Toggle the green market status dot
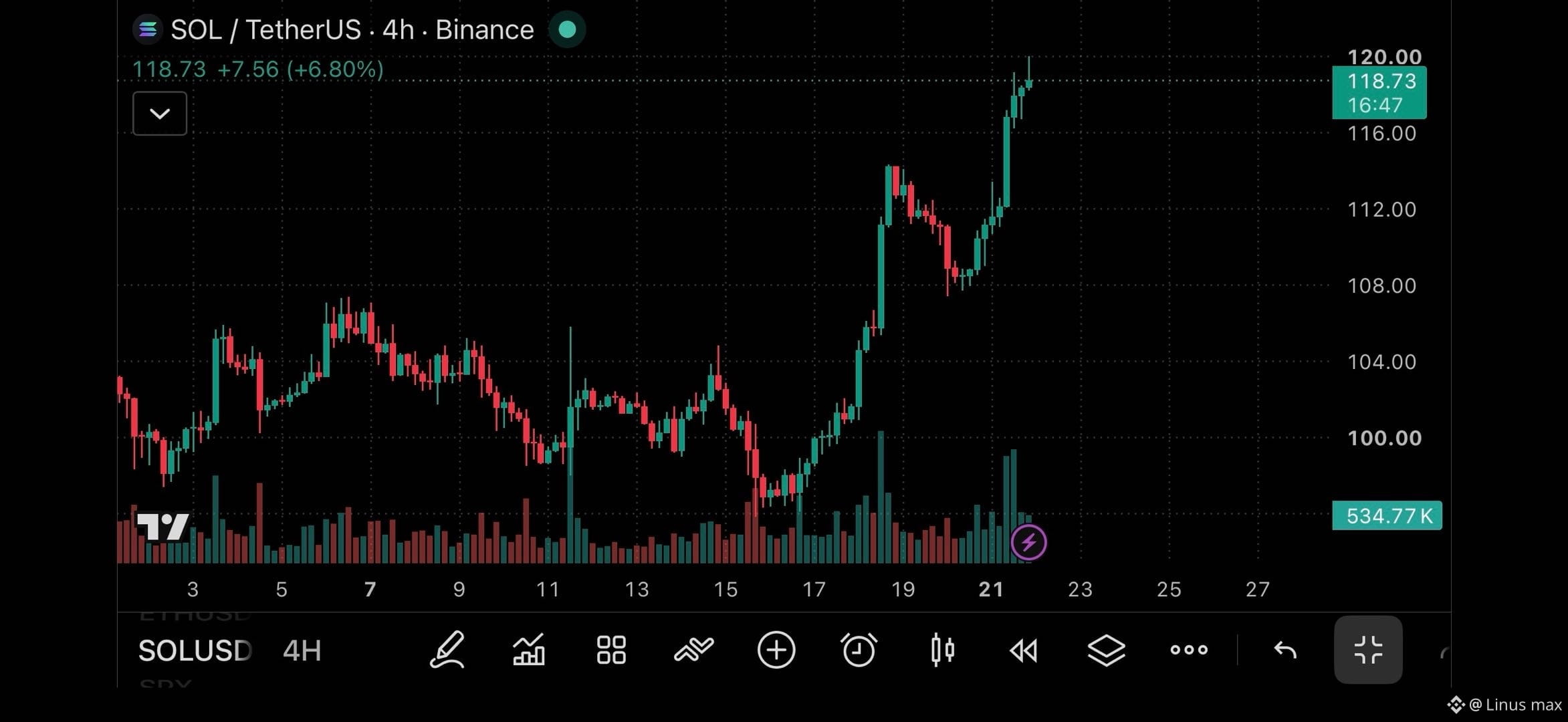 pyautogui.click(x=567, y=29)
